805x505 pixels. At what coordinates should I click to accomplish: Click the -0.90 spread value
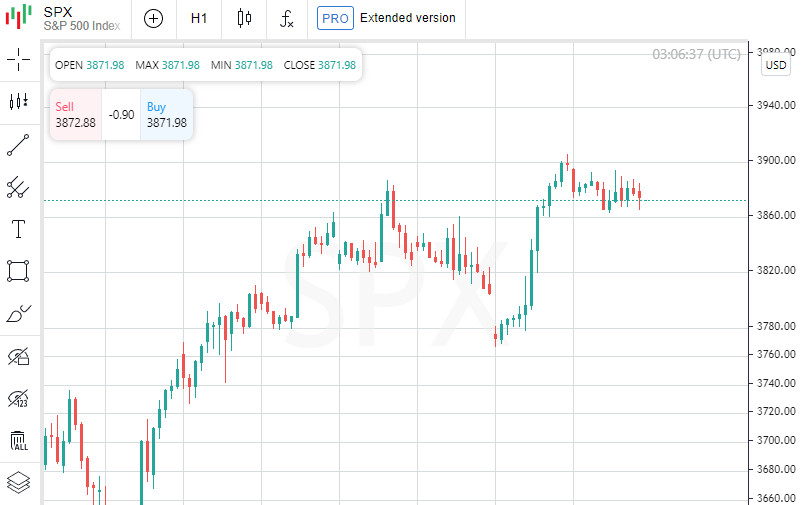121,115
